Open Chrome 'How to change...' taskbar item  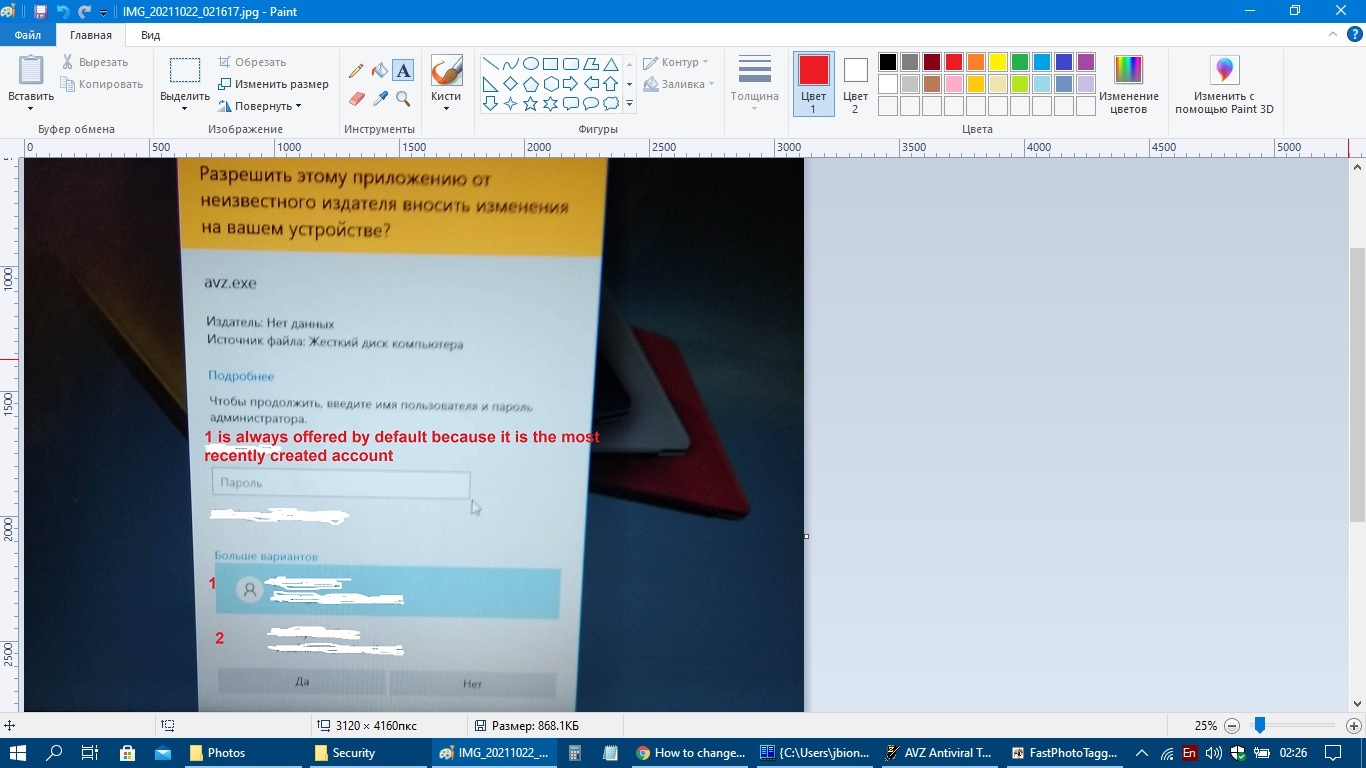coord(691,753)
